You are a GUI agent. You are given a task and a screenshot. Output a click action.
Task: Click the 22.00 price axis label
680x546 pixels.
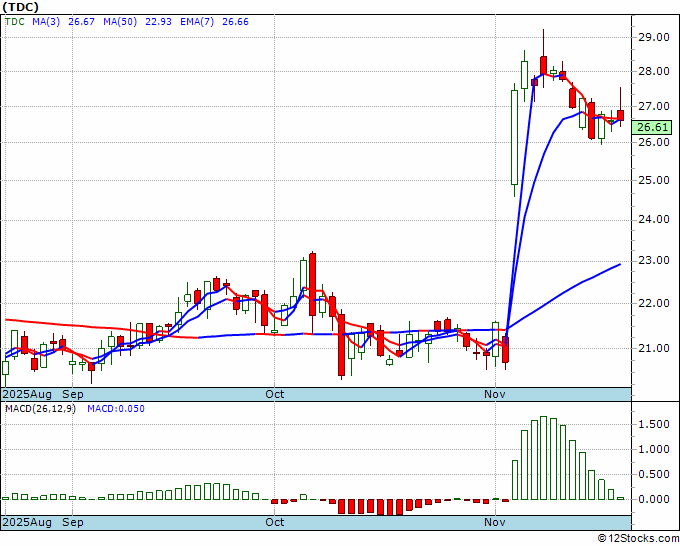(x=653, y=303)
